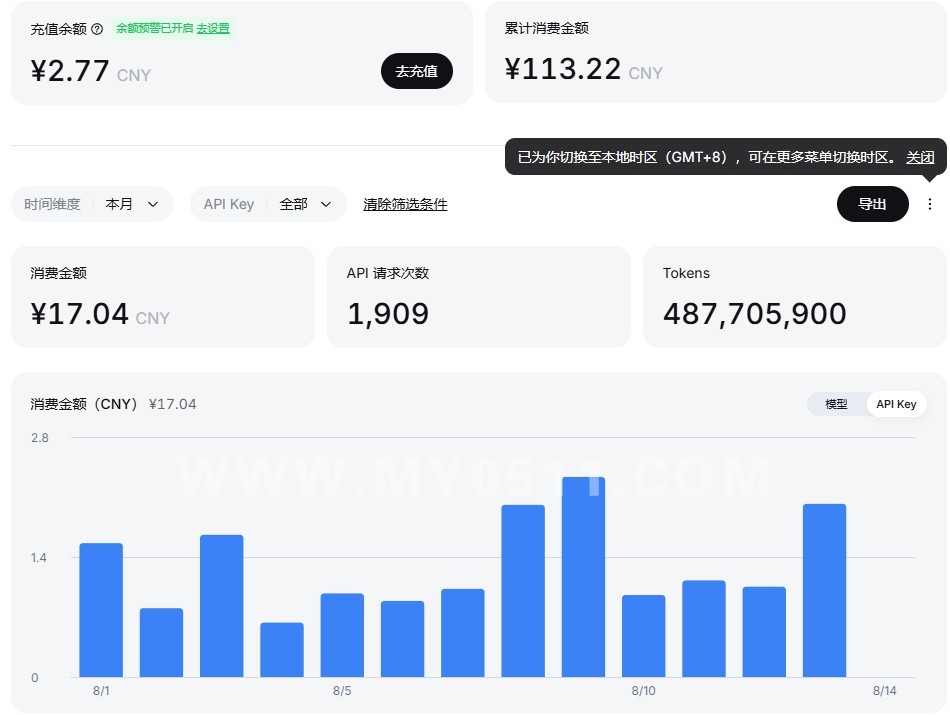This screenshot has height=715, width=950.
Task: Click the Tokens card label
Action: (x=686, y=273)
